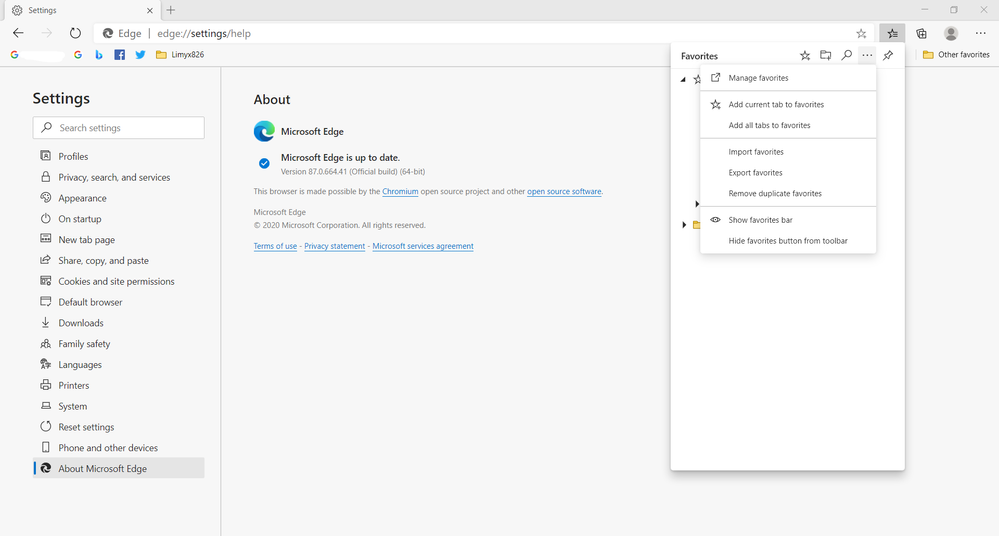Choose Add all tabs to favorites
This screenshot has height=536, width=999.
[x=788, y=126]
